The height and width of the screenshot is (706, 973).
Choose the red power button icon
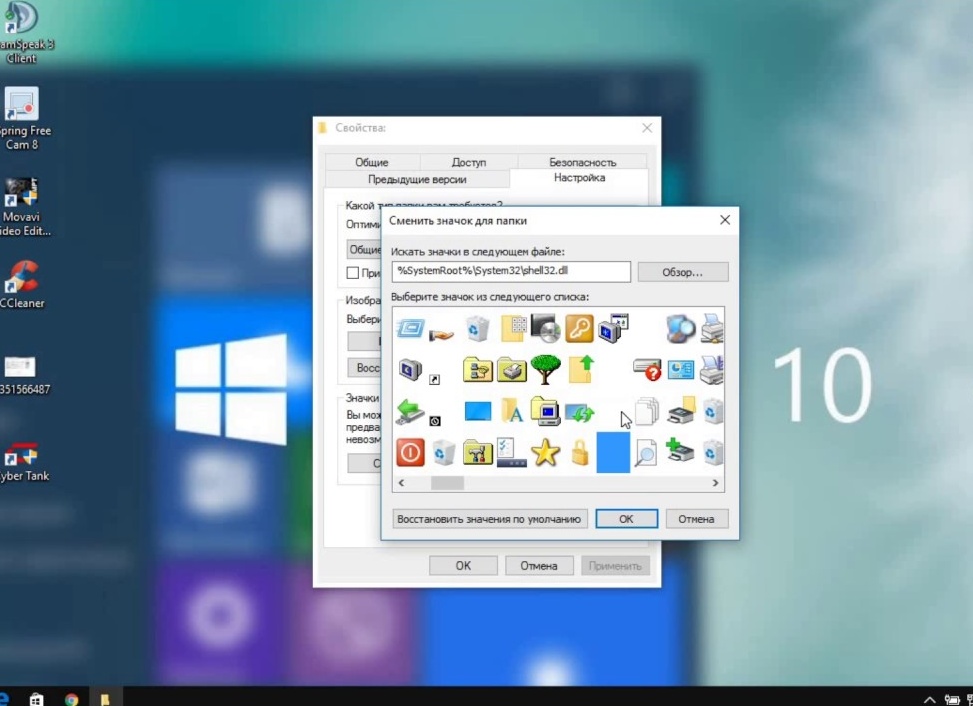click(x=410, y=452)
